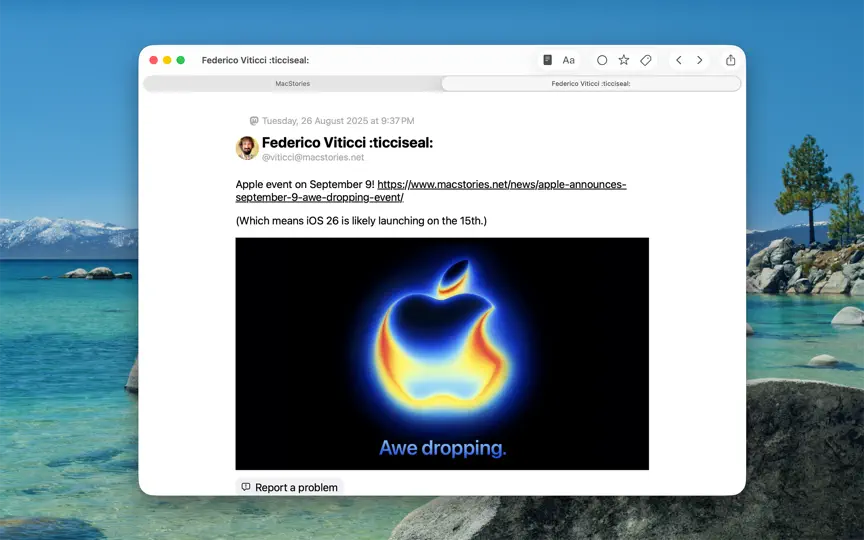This screenshot has width=864, height=540.
Task: Open the share menu icon
Action: (x=730, y=60)
